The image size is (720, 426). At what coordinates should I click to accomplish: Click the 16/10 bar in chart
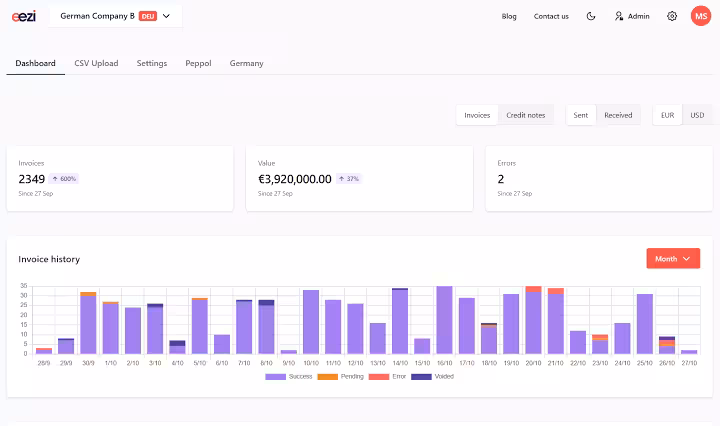[444, 320]
